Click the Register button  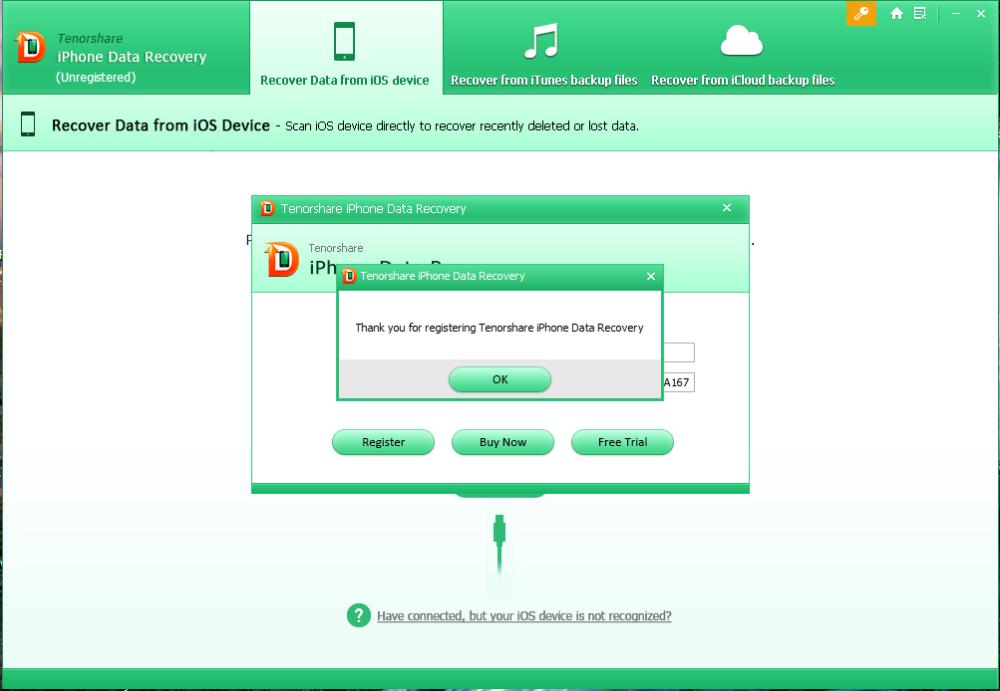click(x=383, y=442)
